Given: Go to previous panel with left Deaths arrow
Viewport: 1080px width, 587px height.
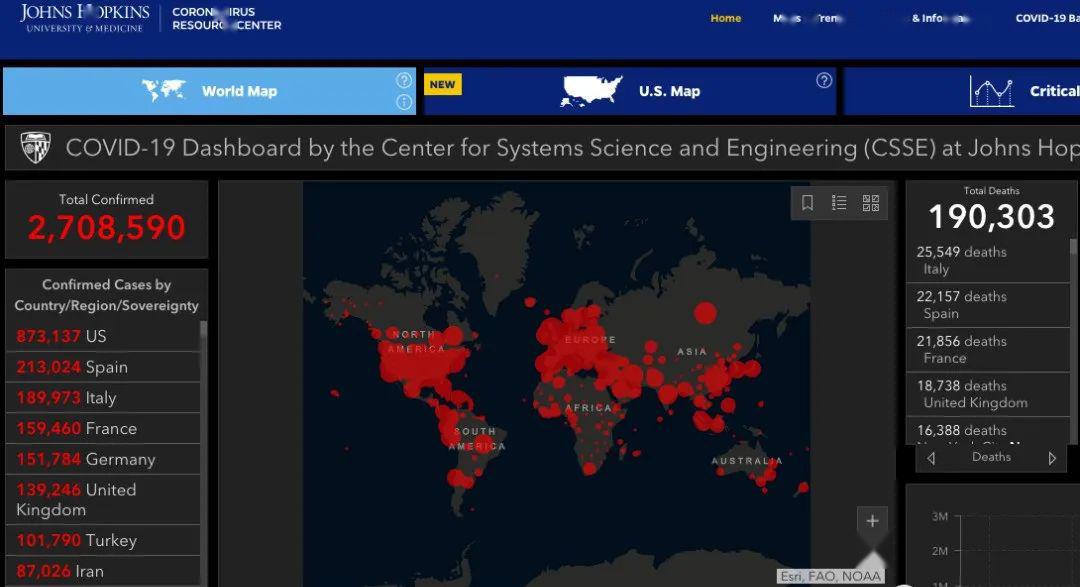Looking at the screenshot, I should tap(931, 458).
